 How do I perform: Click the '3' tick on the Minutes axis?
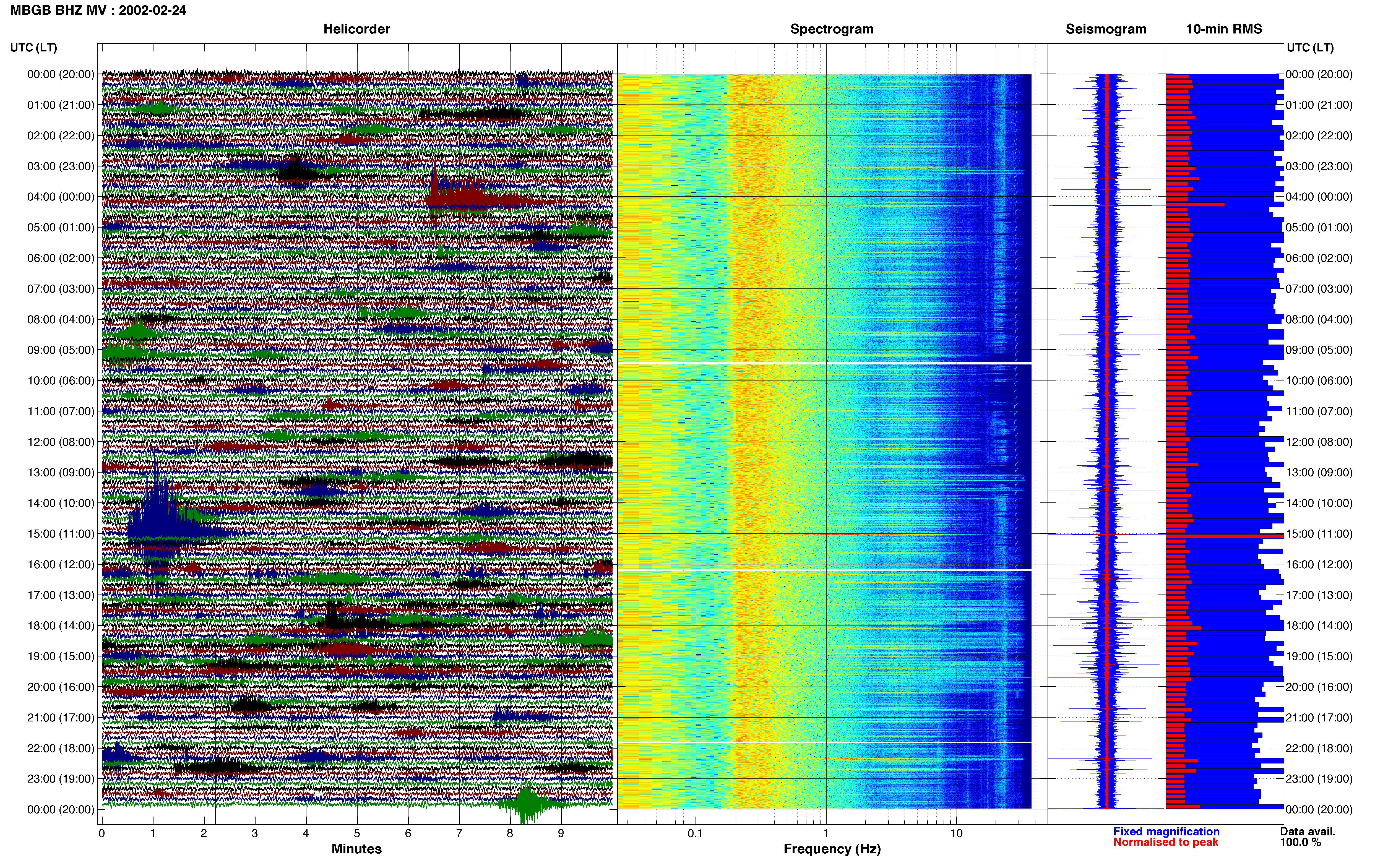click(255, 833)
